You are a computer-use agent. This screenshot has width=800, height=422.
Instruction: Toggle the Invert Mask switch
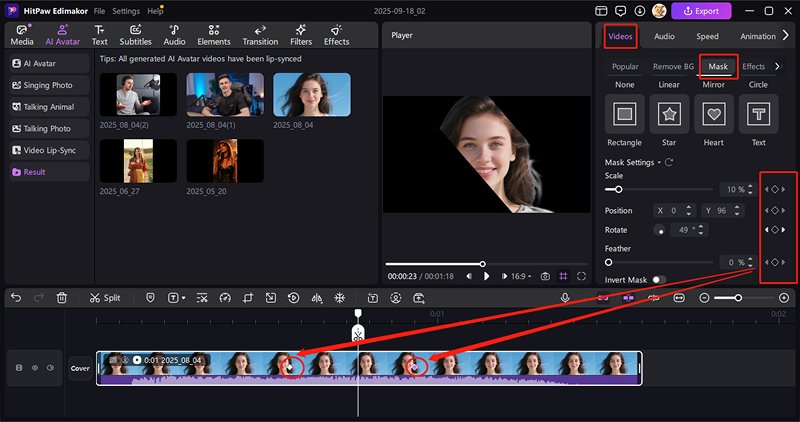[658, 280]
